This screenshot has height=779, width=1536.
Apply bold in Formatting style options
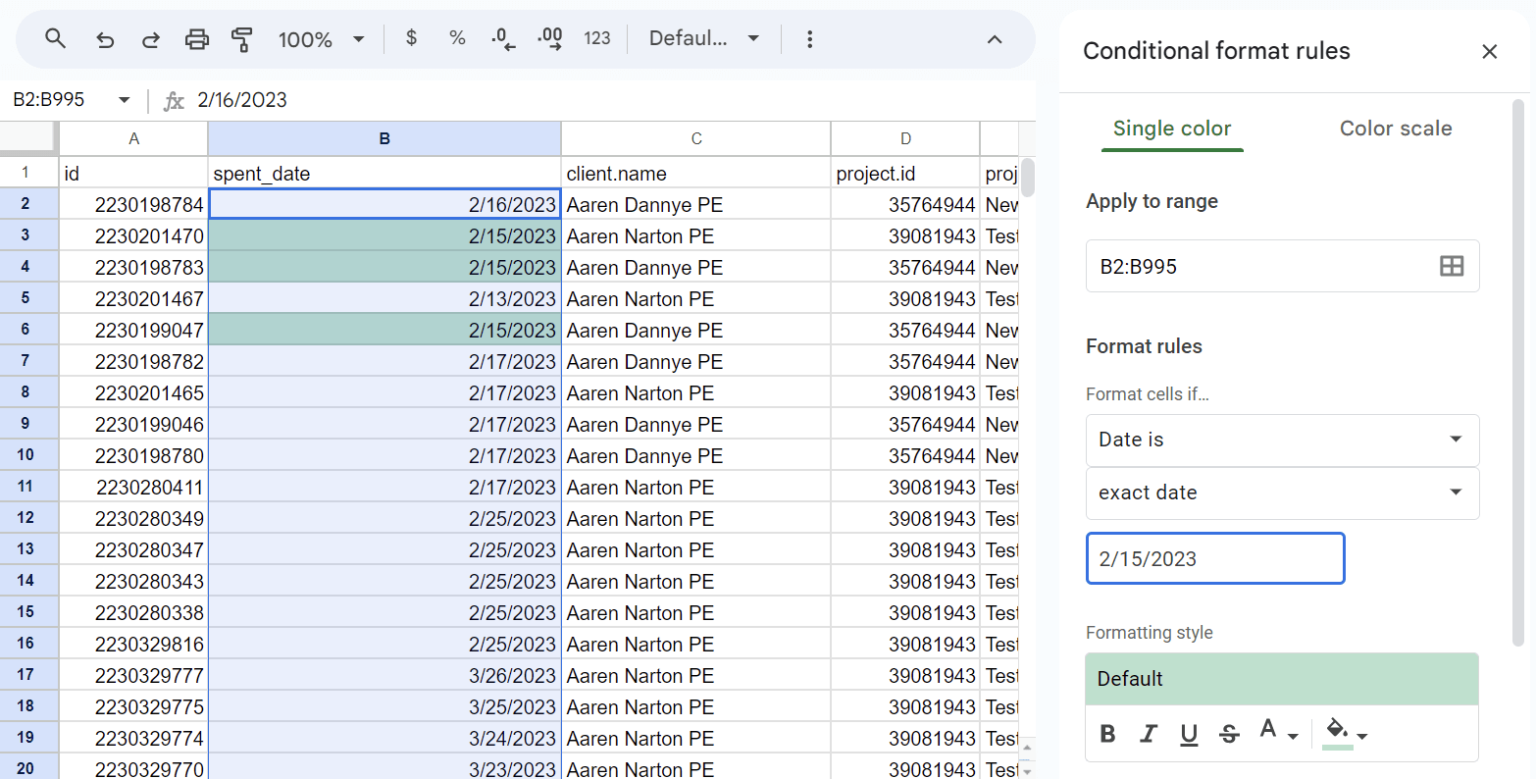click(x=1107, y=733)
